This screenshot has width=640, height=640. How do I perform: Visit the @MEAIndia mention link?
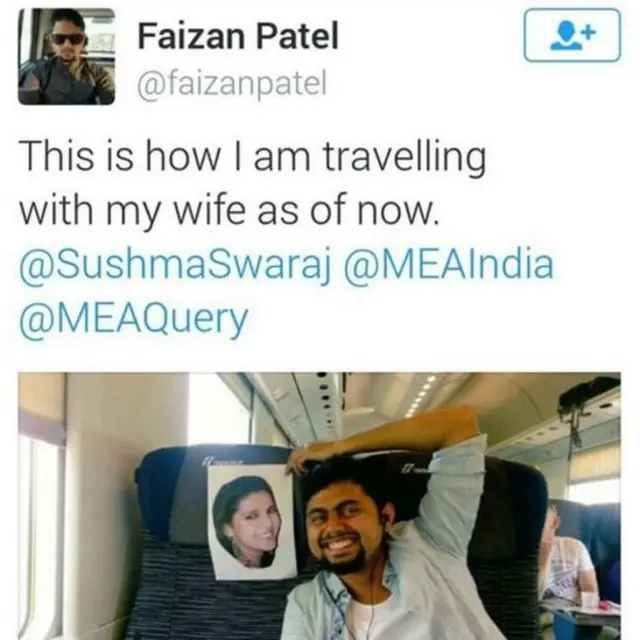(449, 264)
